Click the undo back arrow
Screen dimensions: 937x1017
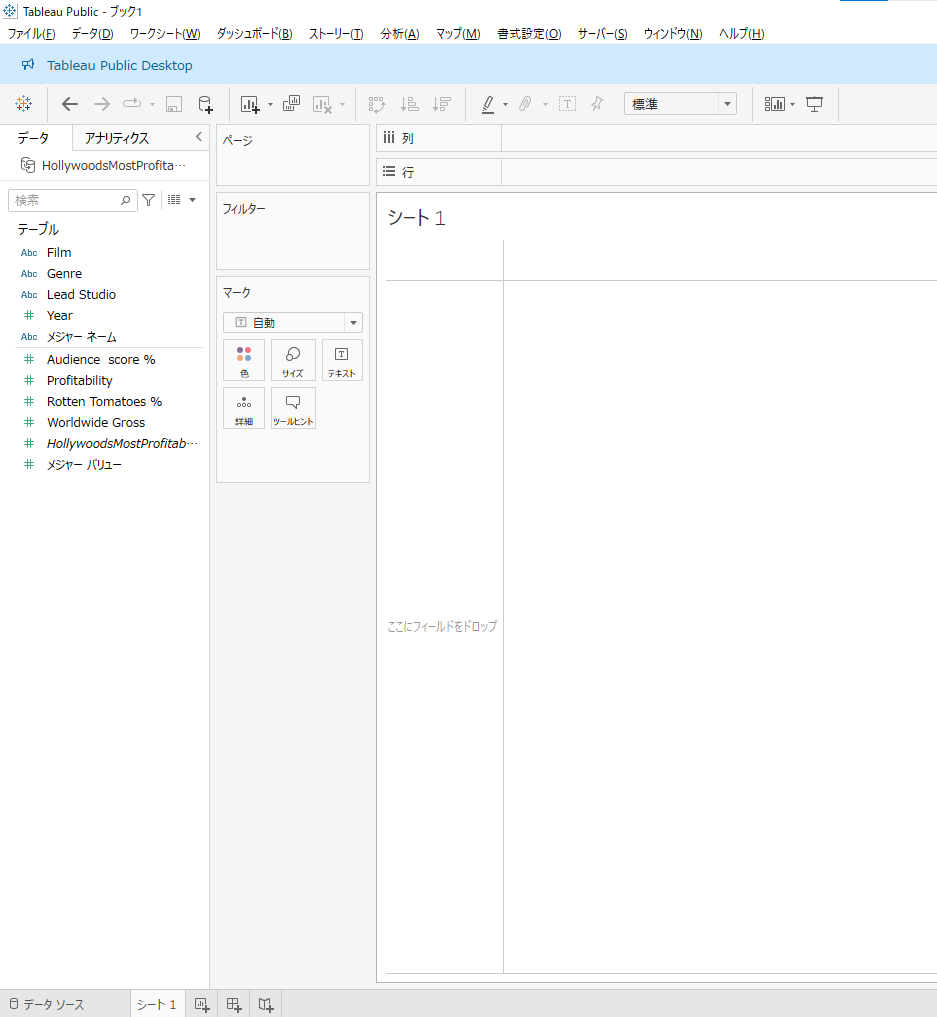(69, 104)
